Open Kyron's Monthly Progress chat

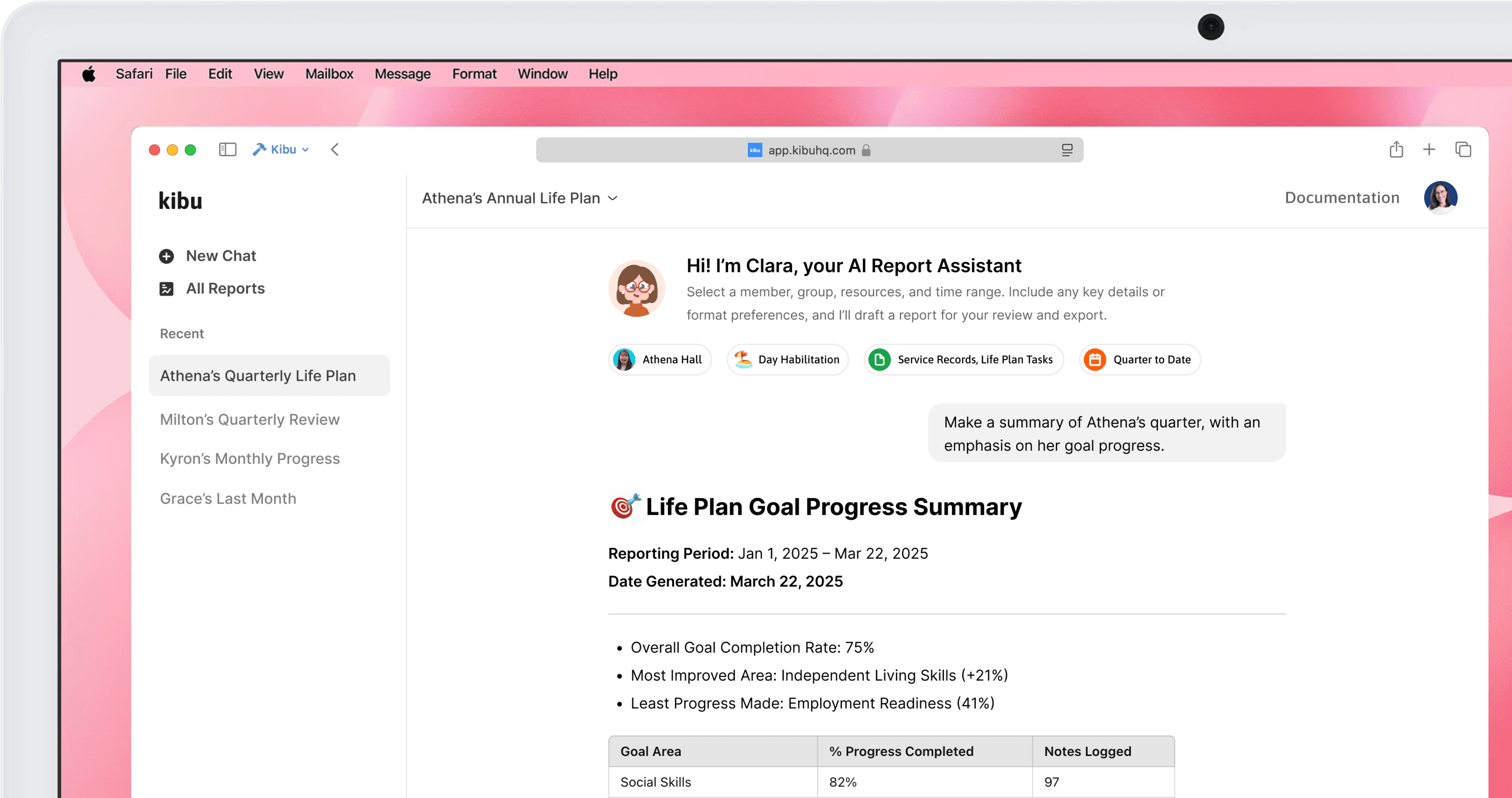point(249,459)
